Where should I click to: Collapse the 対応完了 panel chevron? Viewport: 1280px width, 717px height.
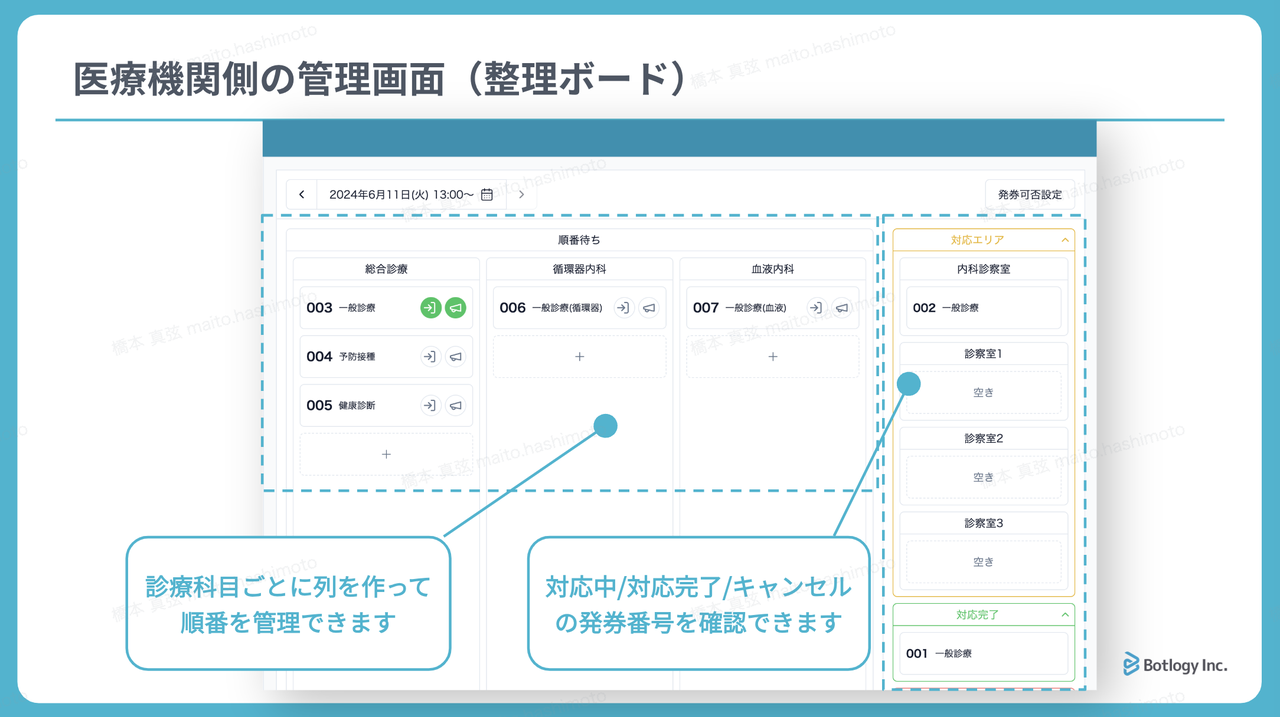click(1064, 613)
